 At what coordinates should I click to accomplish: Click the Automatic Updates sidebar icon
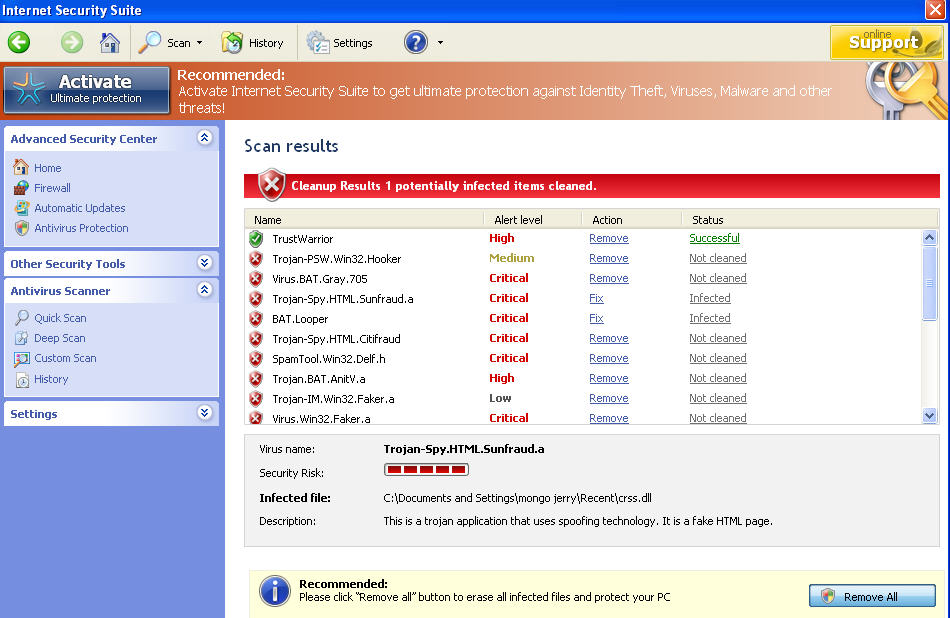pyautogui.click(x=21, y=208)
